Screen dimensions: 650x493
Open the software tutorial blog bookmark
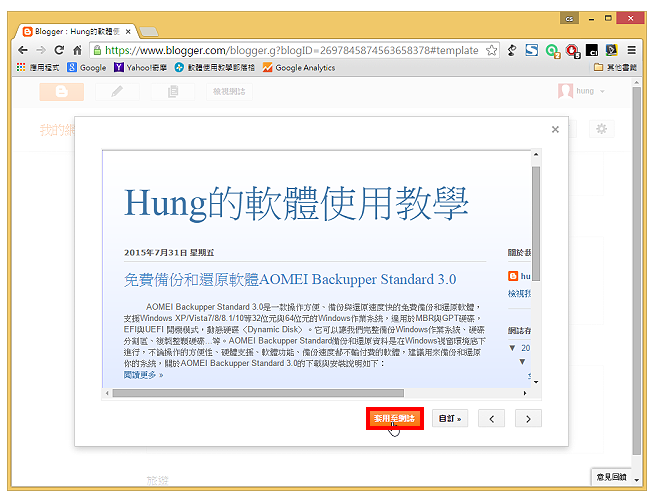215,67
